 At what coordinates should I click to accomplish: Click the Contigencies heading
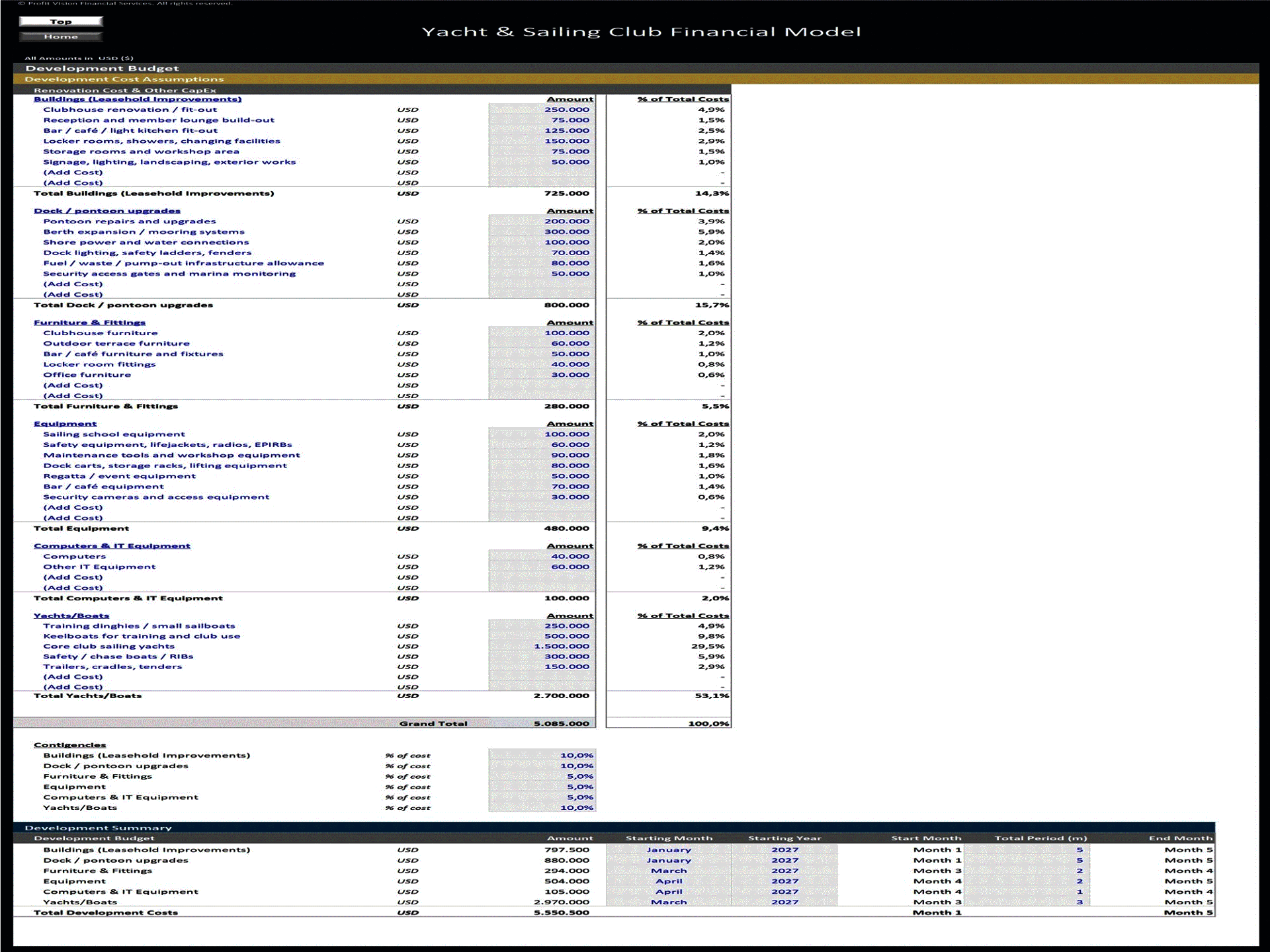point(69,745)
